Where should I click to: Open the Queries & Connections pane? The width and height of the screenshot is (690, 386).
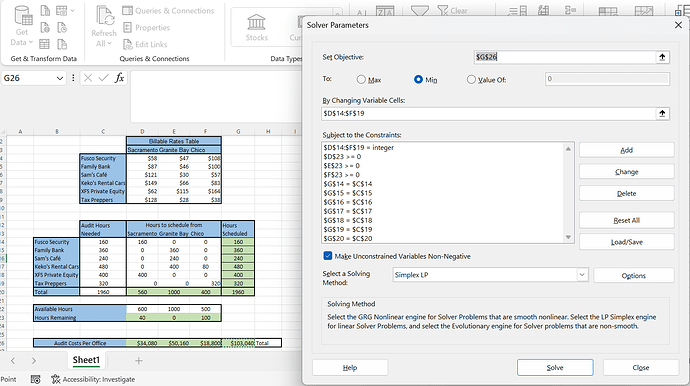pyautogui.click(x=168, y=11)
